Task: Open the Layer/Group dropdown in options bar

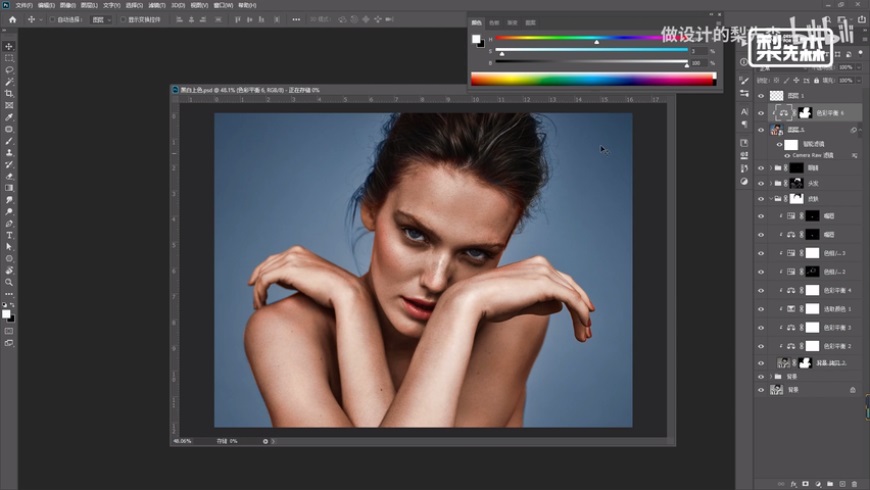Action: 101,19
